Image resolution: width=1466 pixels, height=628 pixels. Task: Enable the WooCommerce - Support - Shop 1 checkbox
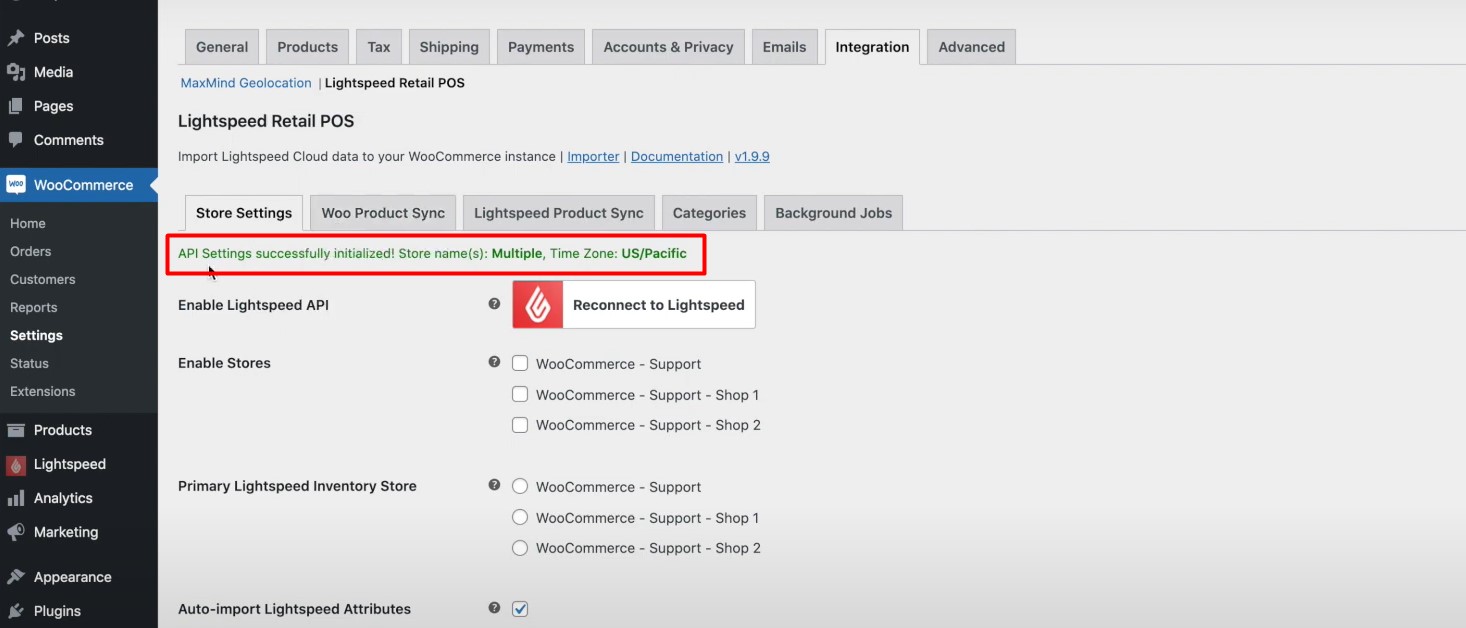pyautogui.click(x=520, y=395)
